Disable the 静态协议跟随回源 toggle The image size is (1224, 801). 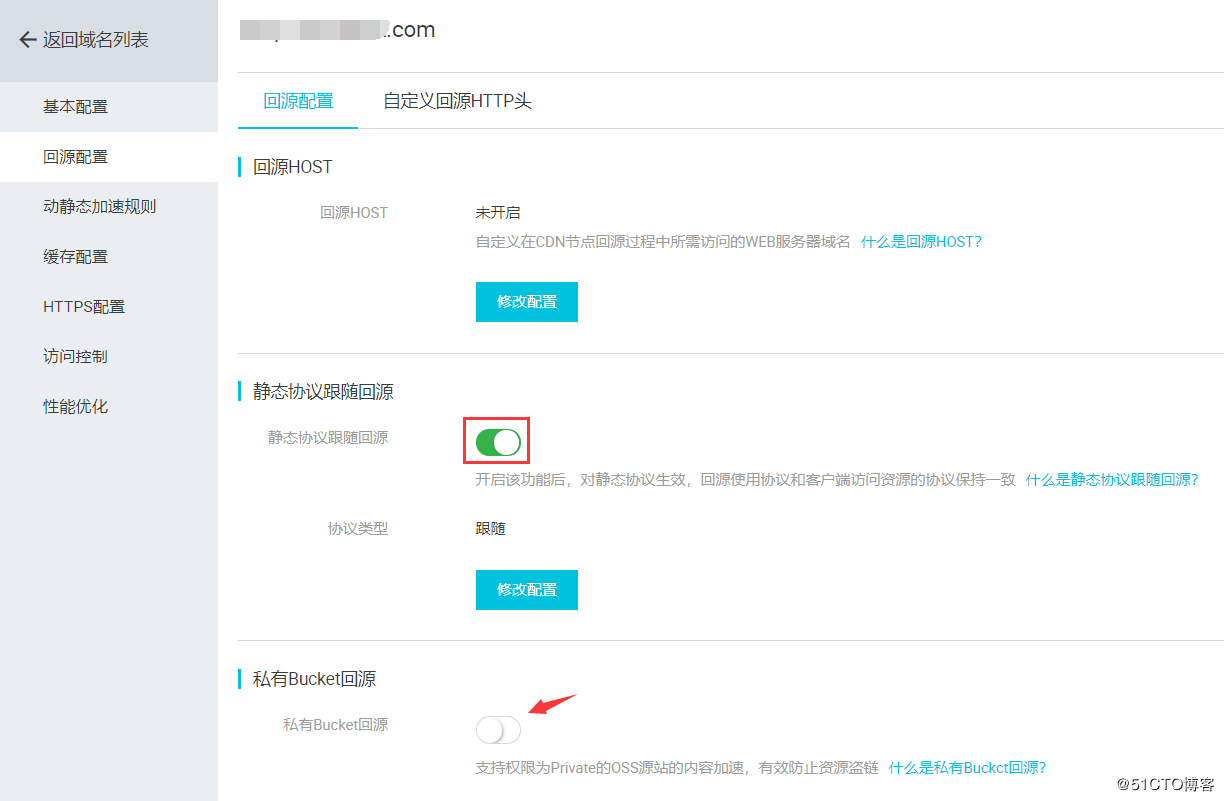click(x=496, y=440)
